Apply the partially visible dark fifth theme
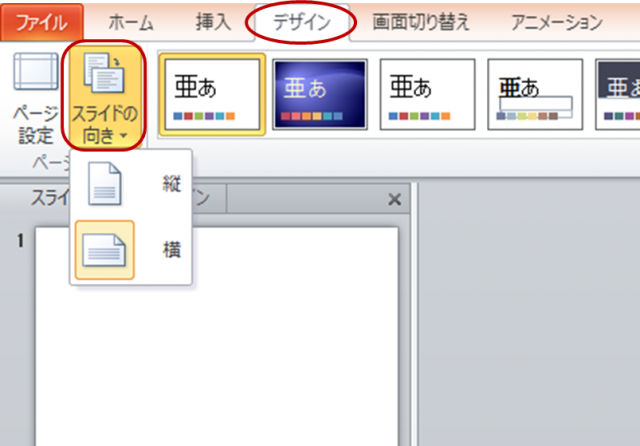 click(x=617, y=95)
